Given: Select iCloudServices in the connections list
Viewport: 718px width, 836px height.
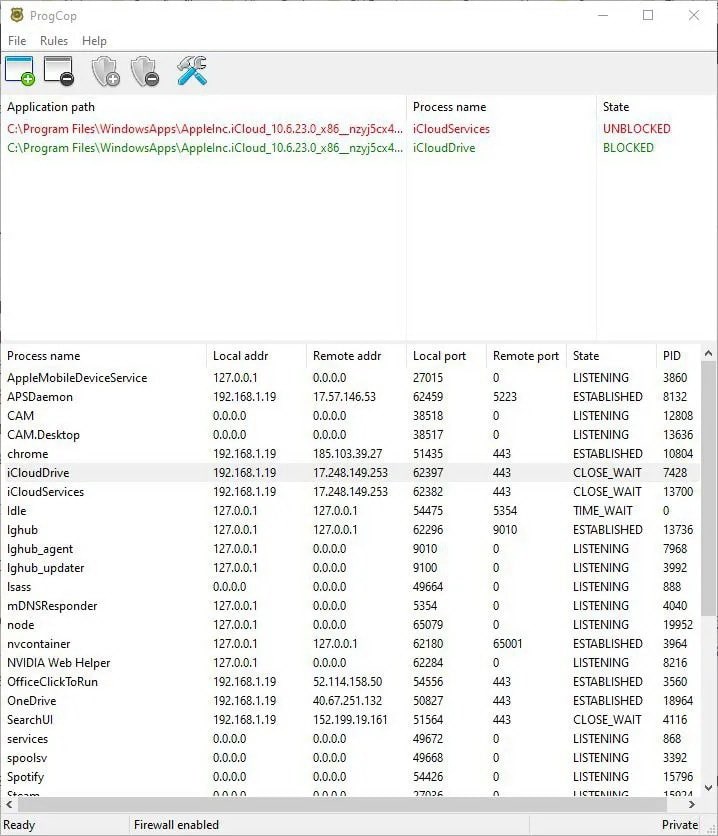Looking at the screenshot, I should point(351,492).
